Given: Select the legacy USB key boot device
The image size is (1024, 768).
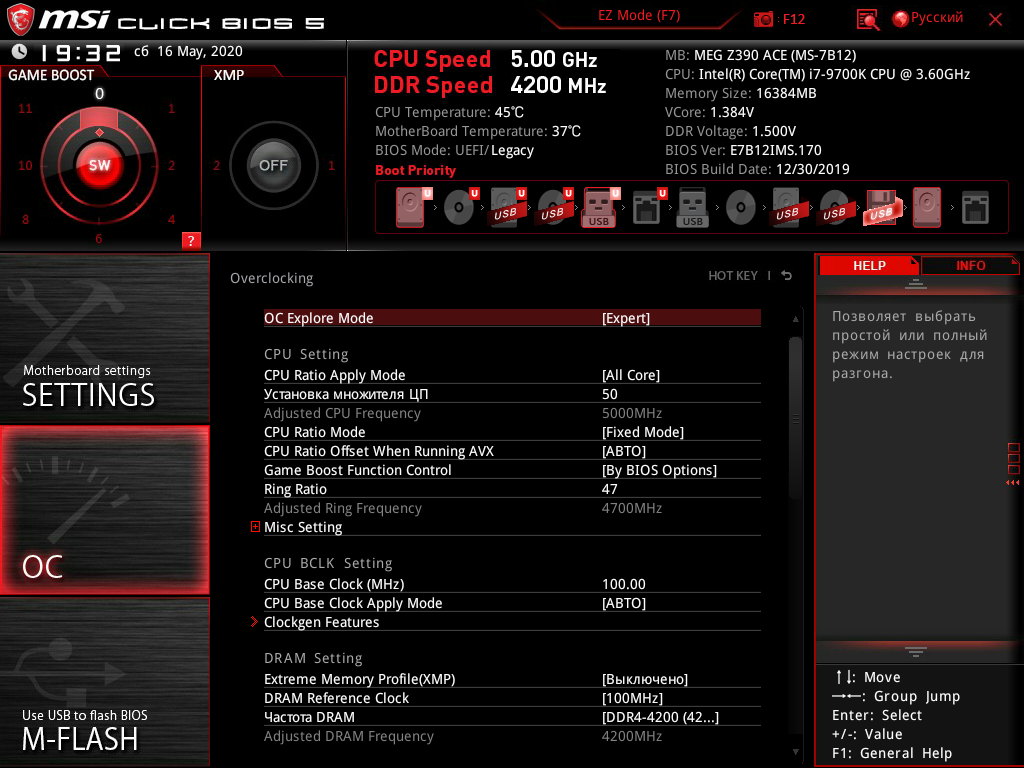Looking at the screenshot, I should [692, 208].
